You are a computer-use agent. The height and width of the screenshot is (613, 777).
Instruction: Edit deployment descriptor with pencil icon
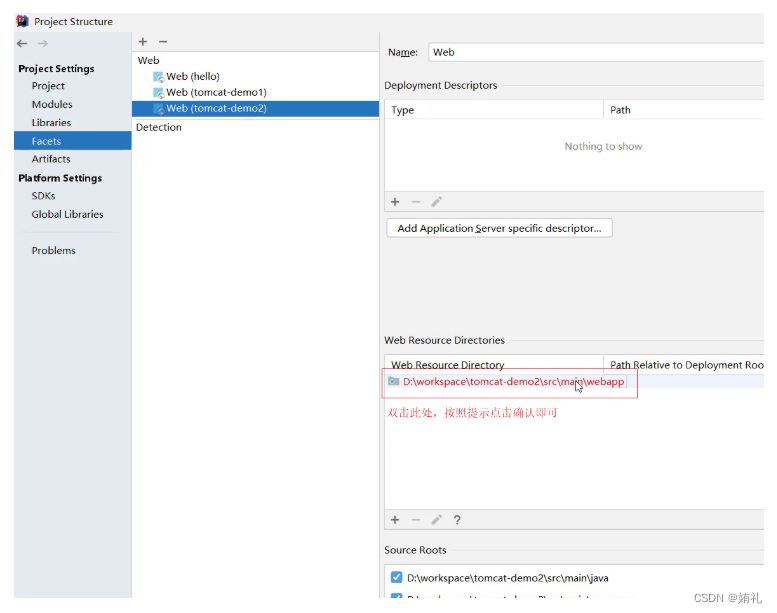437,202
